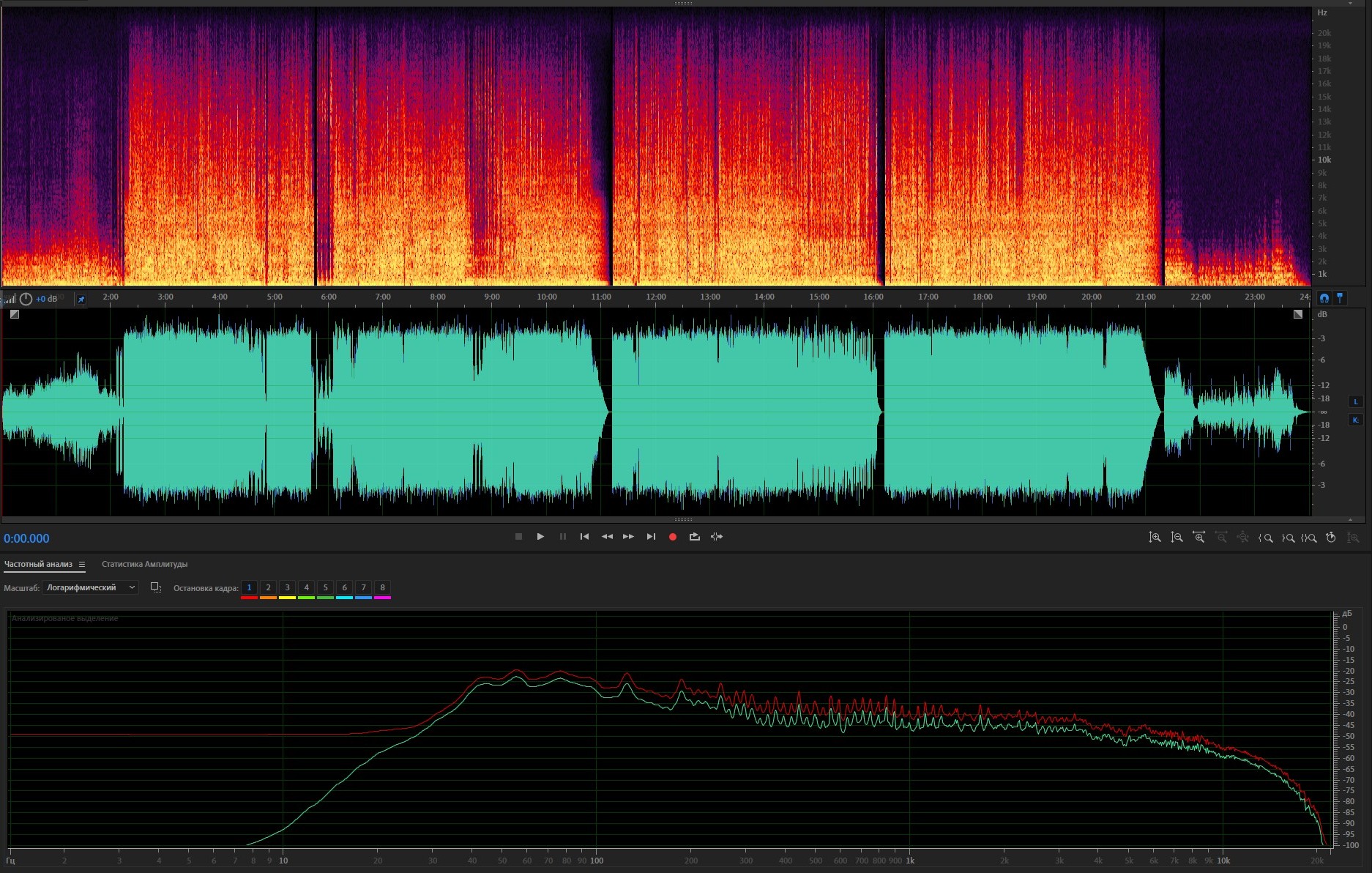Toggle Skip Selection button in transport
Viewport: 1372px width, 873px height.
tap(717, 537)
